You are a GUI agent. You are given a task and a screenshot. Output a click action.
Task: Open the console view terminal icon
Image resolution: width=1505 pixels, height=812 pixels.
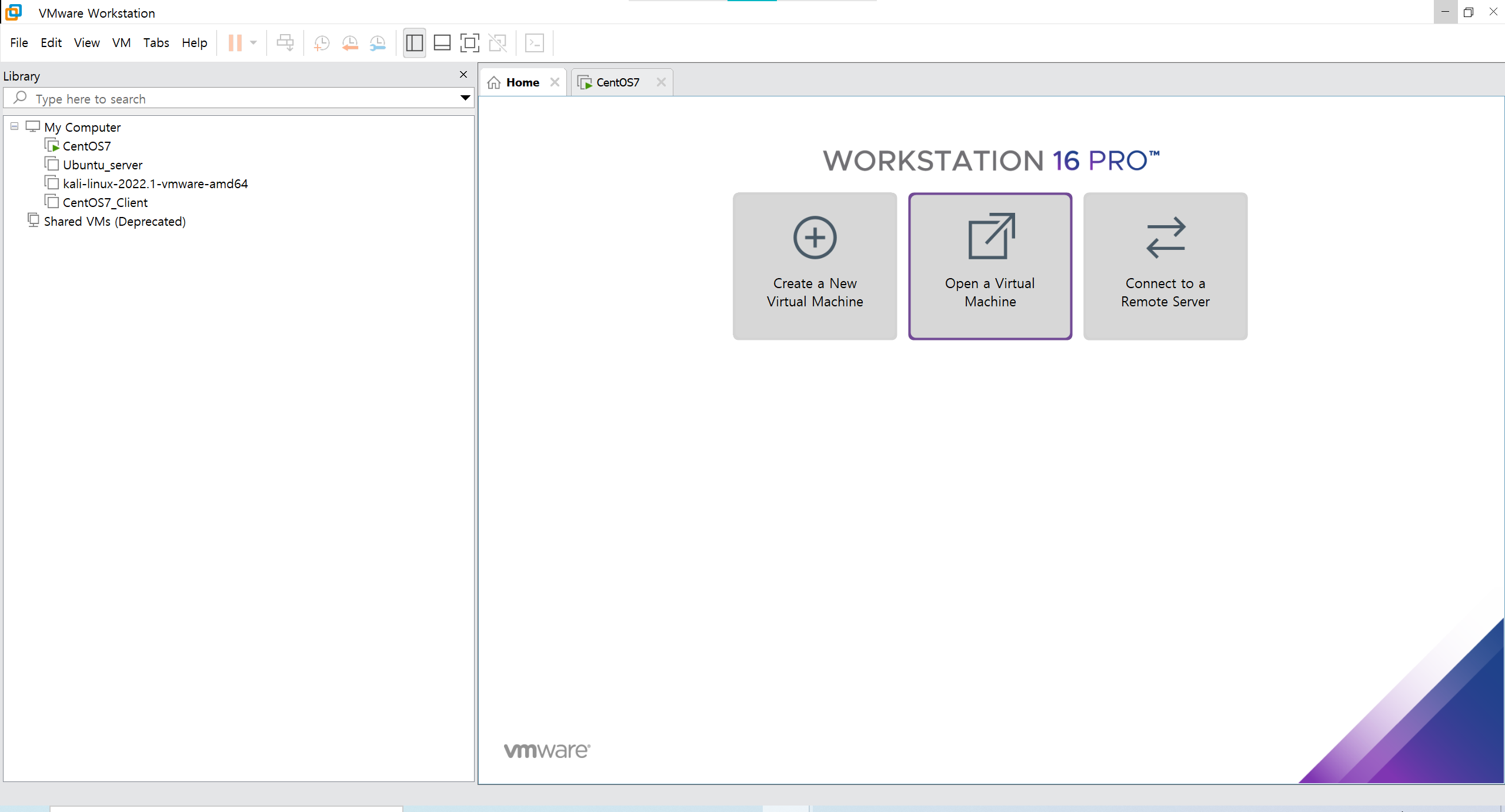pyautogui.click(x=534, y=43)
